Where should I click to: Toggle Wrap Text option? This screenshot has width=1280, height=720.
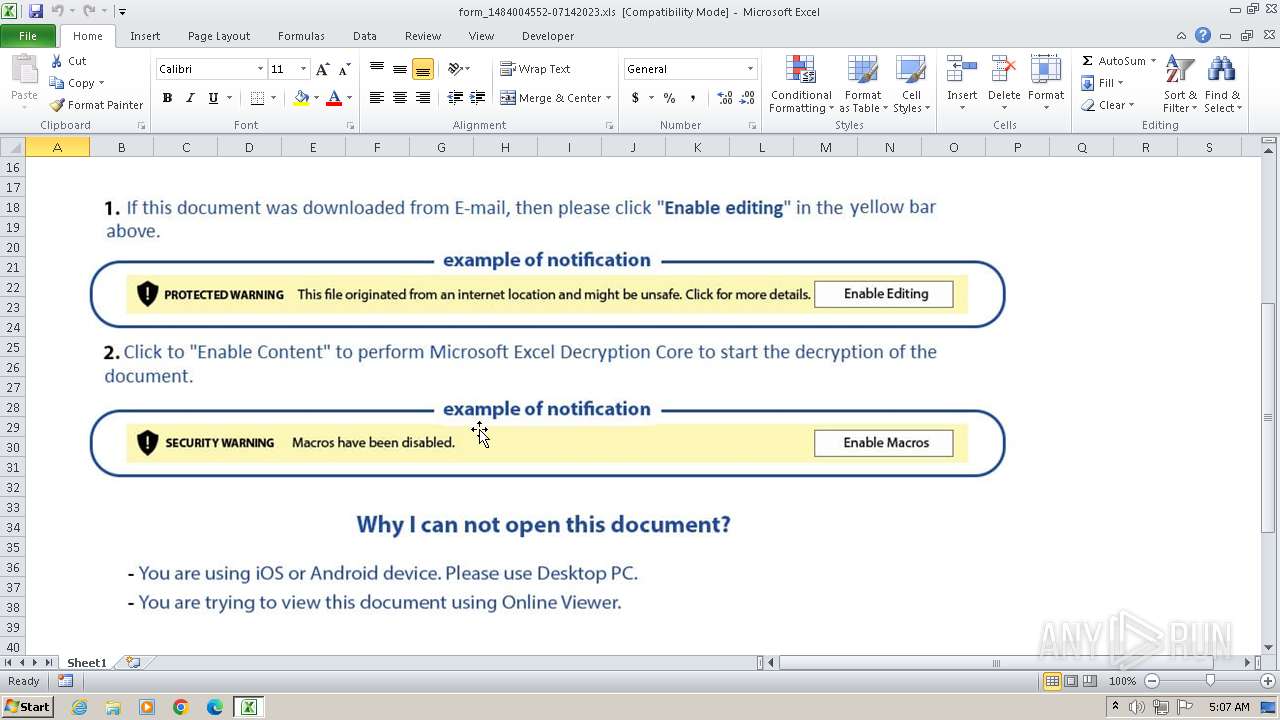pos(535,69)
